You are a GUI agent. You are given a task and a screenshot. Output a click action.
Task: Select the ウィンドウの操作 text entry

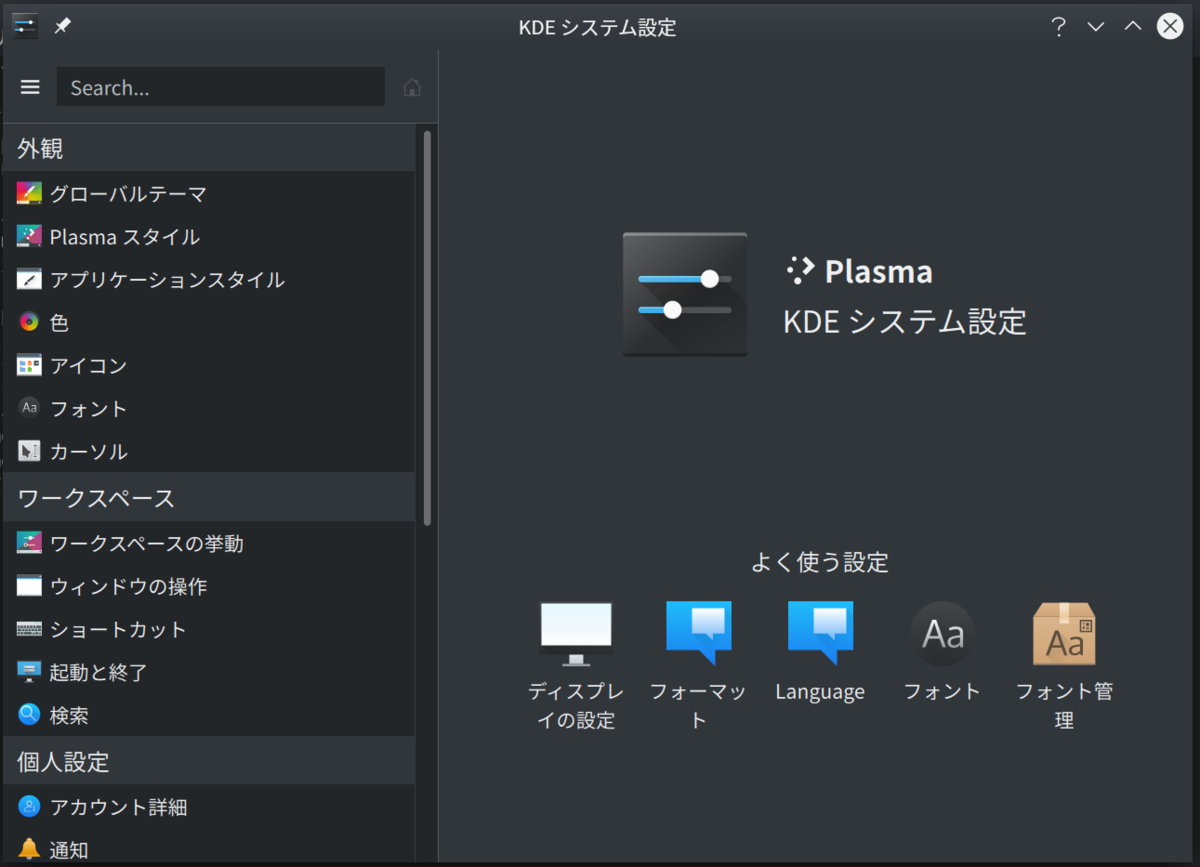(x=128, y=586)
